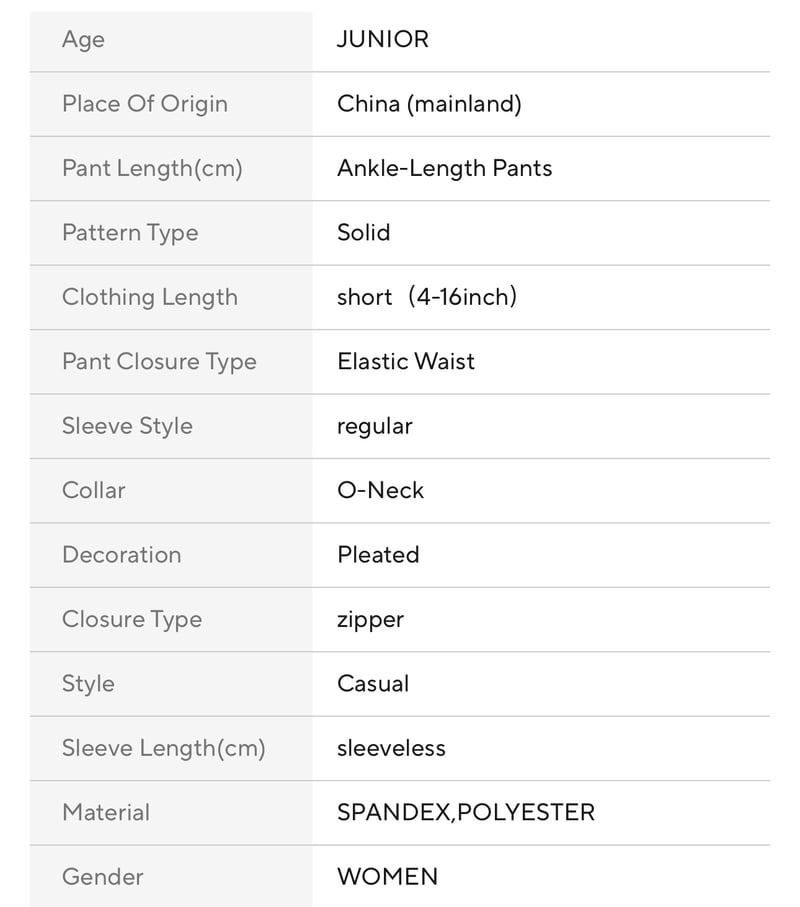The height and width of the screenshot is (907, 800).
Task: Select the China (mainland) value
Action: (x=429, y=104)
